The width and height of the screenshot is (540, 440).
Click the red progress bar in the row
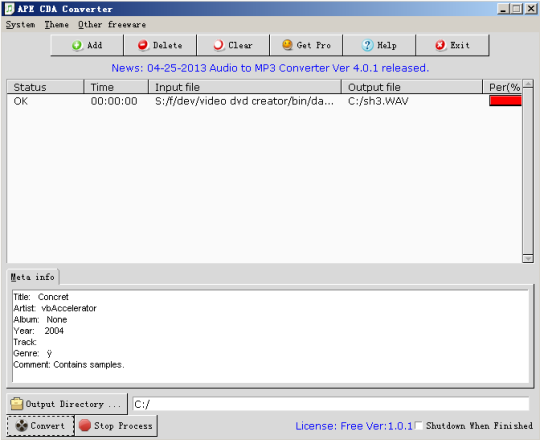pos(505,101)
